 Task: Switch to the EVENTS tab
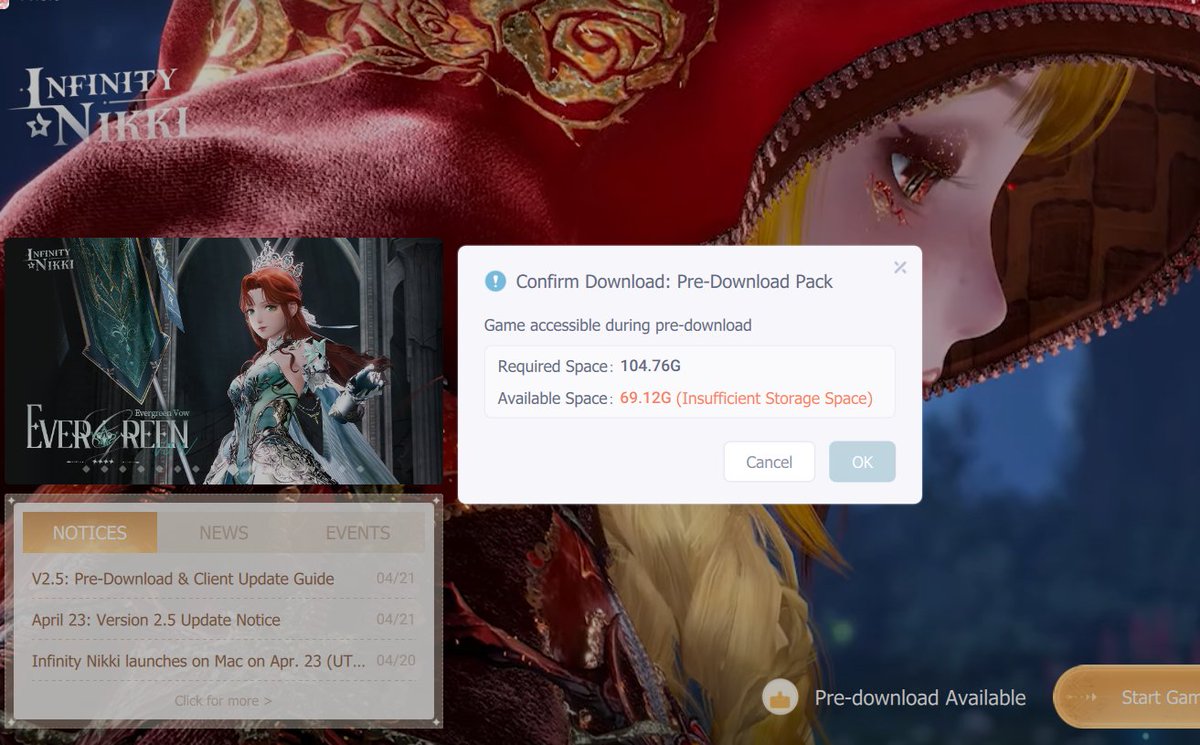click(358, 532)
